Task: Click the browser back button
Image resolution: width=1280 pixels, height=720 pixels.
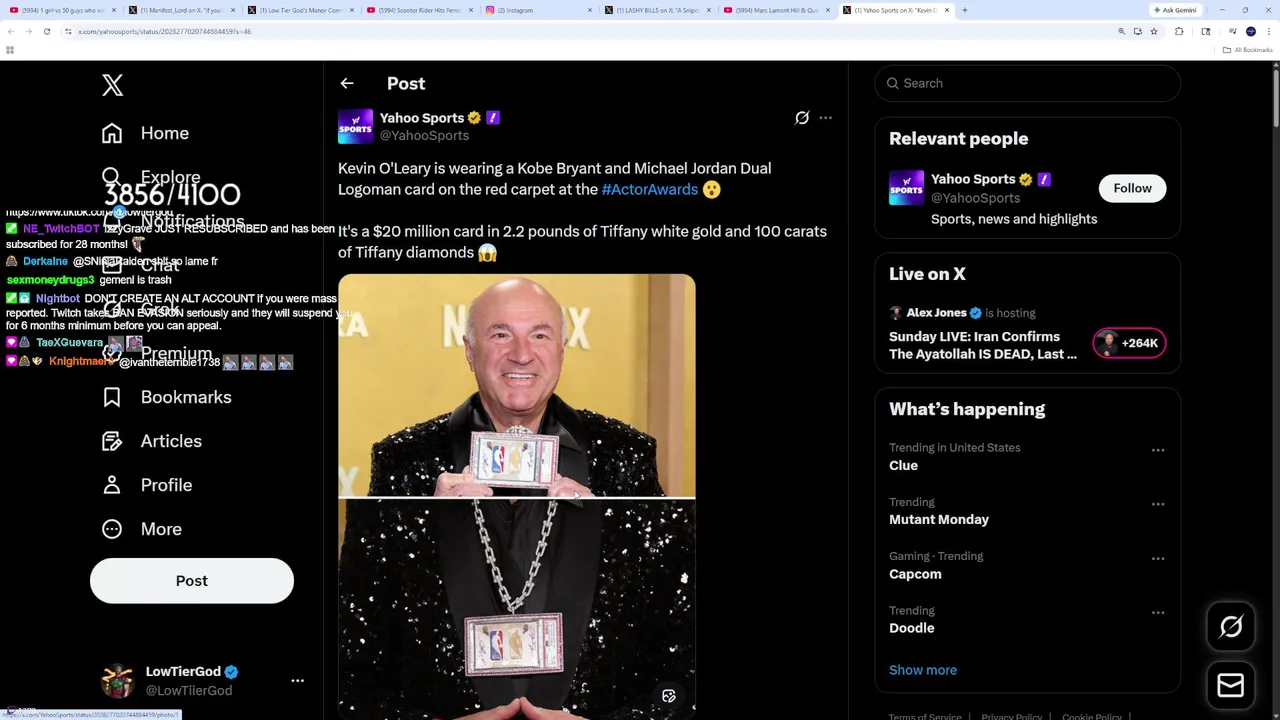Action: pos(10,31)
